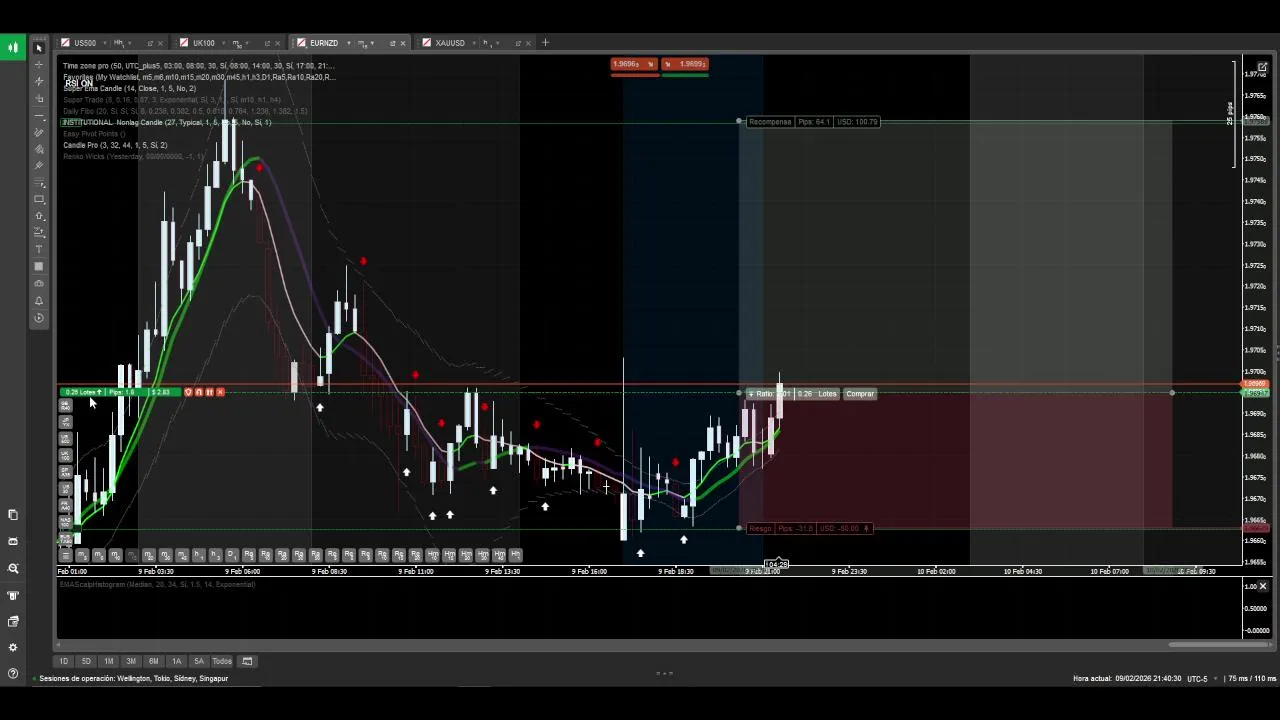
Task: Set chart period to 5D
Action: click(86, 661)
